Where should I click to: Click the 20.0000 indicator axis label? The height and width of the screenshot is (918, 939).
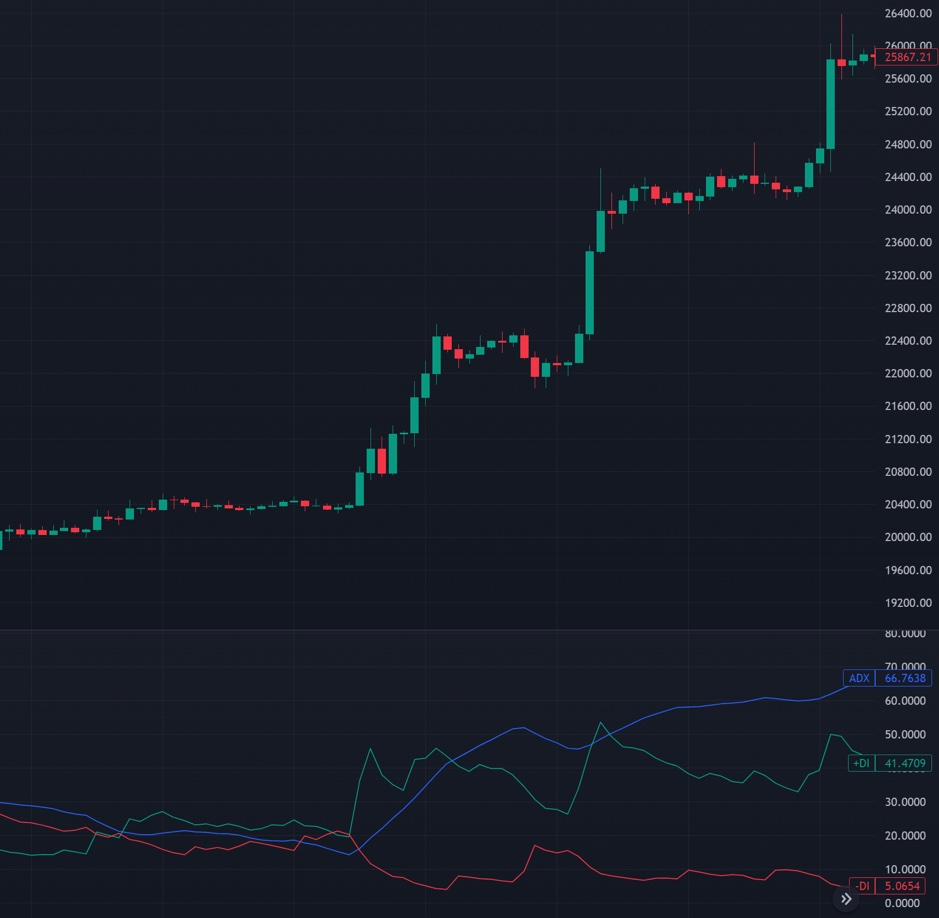905,835
